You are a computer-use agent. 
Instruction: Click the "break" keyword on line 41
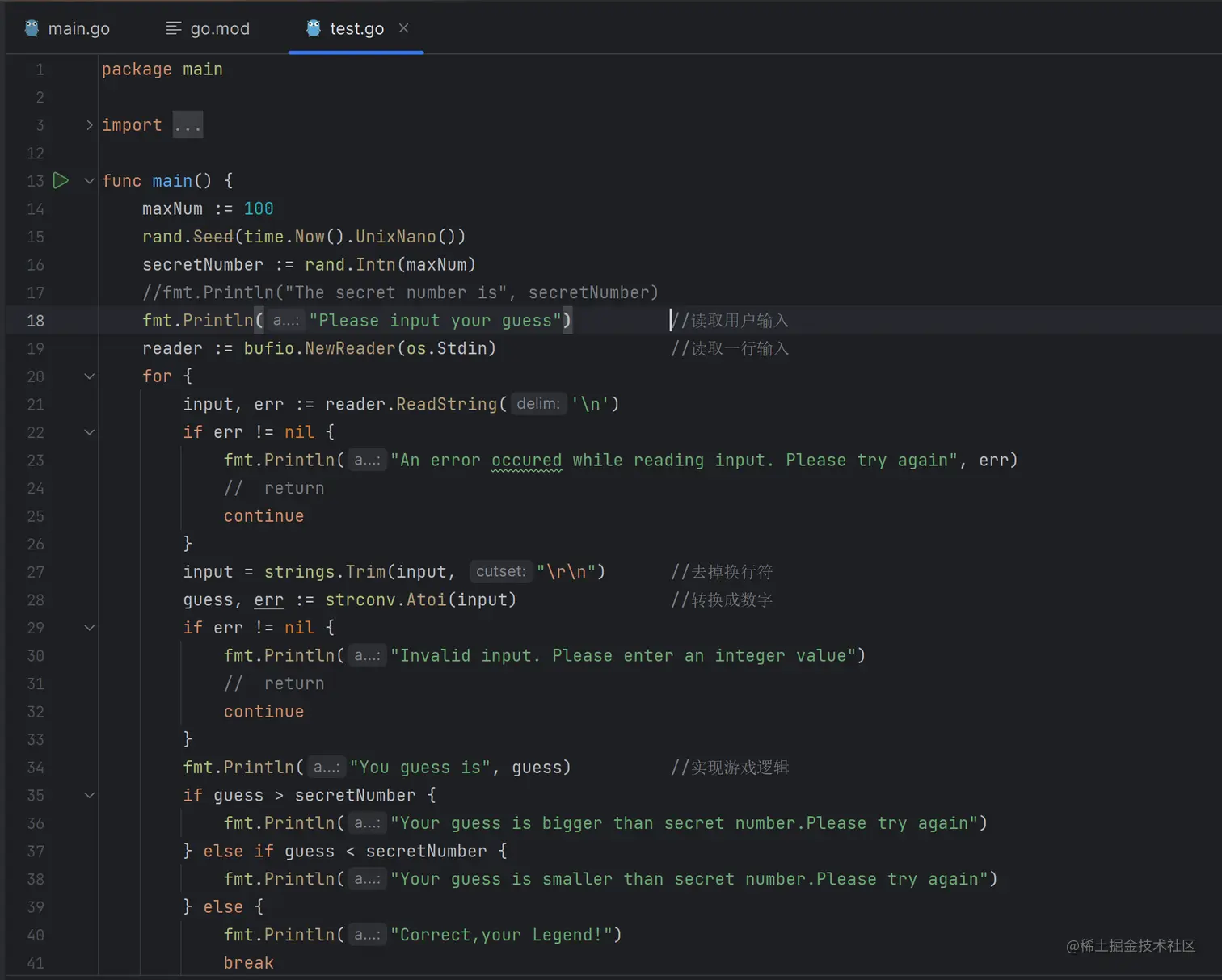[249, 963]
